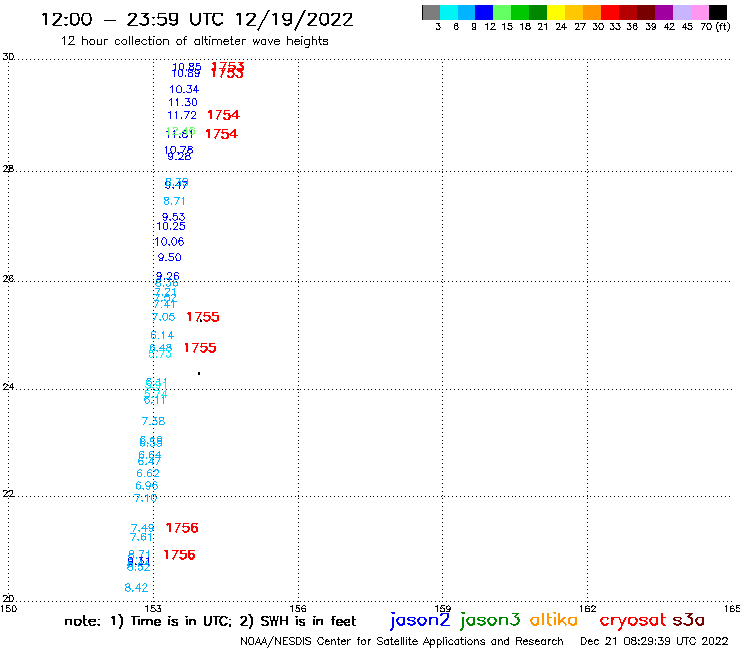Click the '12:00 – 23:59 UTC 12/19/2022' title
Viewport: 740px width, 650px height.
coord(197,19)
